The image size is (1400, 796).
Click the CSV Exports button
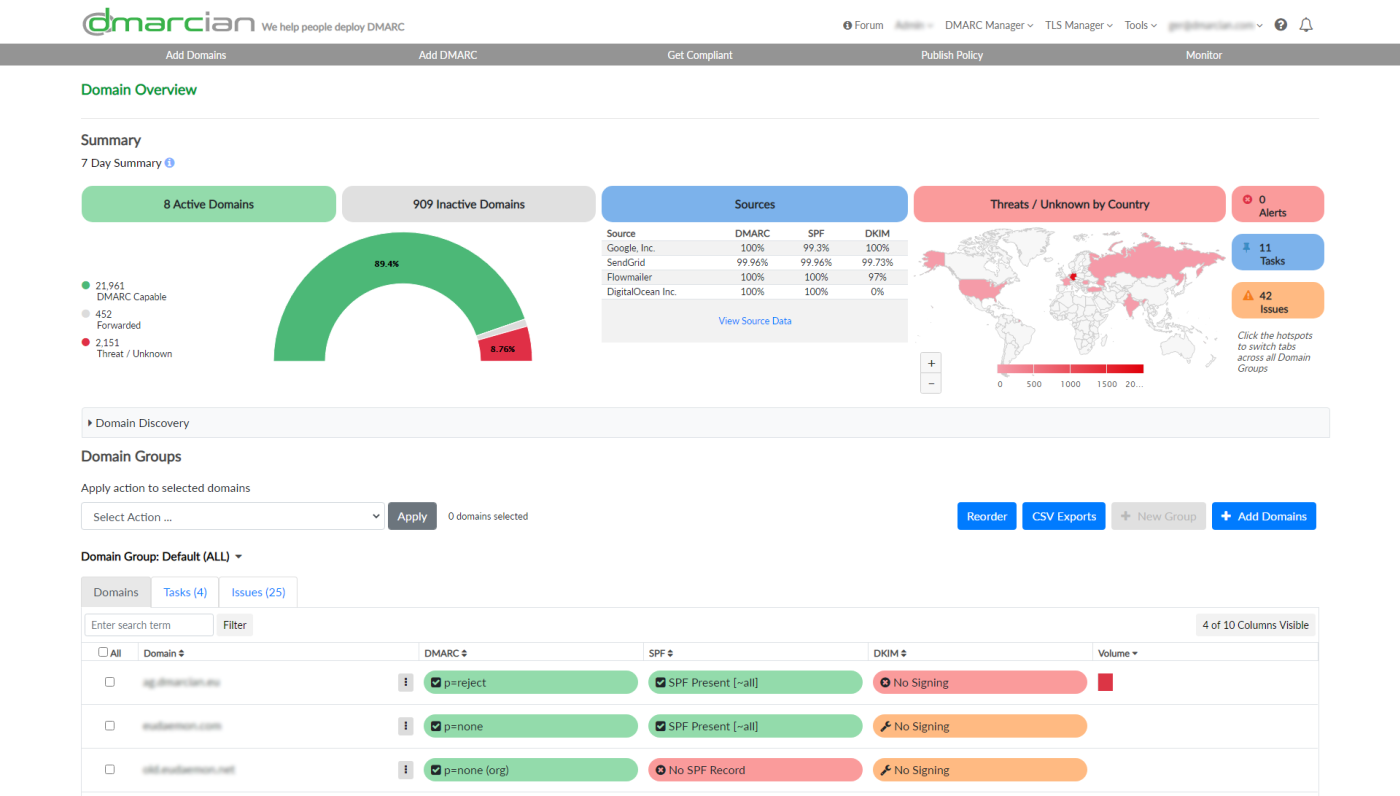[1063, 516]
